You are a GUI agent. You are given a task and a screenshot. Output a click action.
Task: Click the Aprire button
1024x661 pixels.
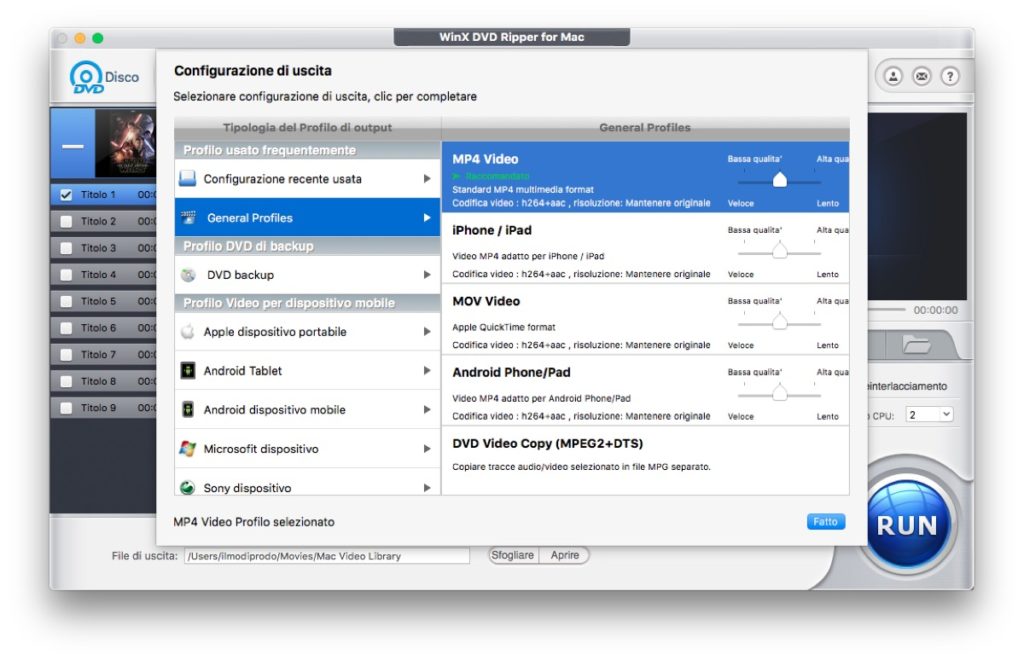point(565,555)
